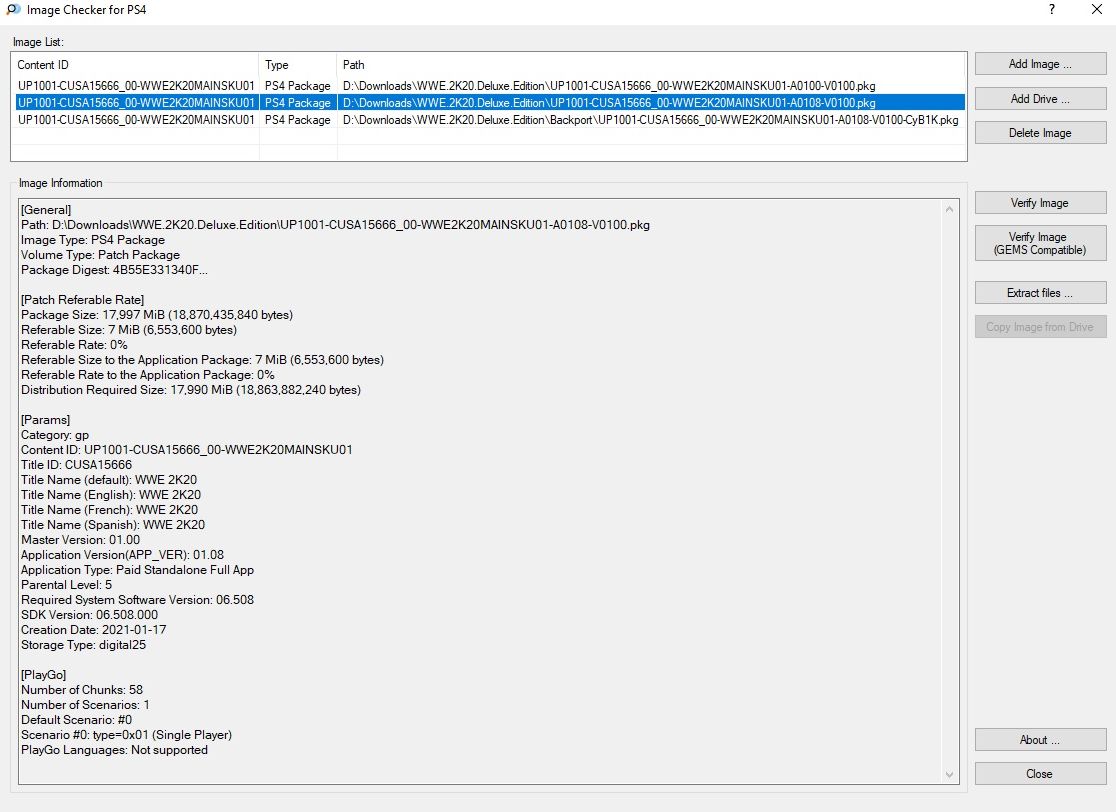Click the Path column header
Image resolution: width=1116 pixels, height=812 pixels.
pos(651,65)
